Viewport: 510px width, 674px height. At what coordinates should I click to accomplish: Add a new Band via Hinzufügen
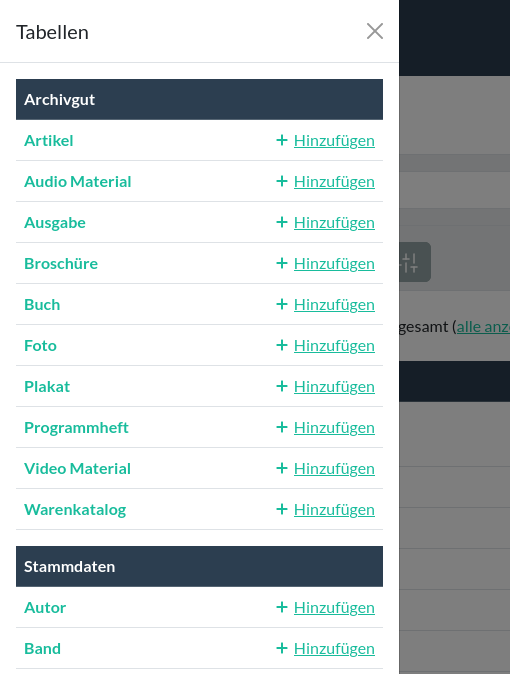pyautogui.click(x=334, y=648)
